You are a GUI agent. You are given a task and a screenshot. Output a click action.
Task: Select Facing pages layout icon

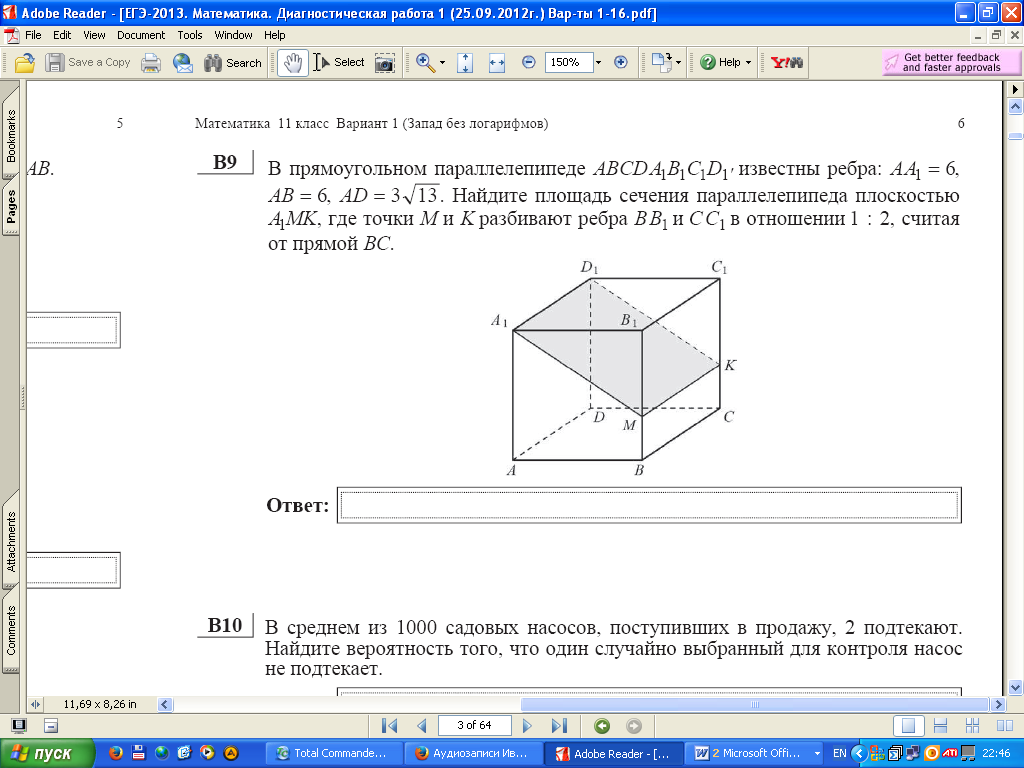click(x=1005, y=726)
